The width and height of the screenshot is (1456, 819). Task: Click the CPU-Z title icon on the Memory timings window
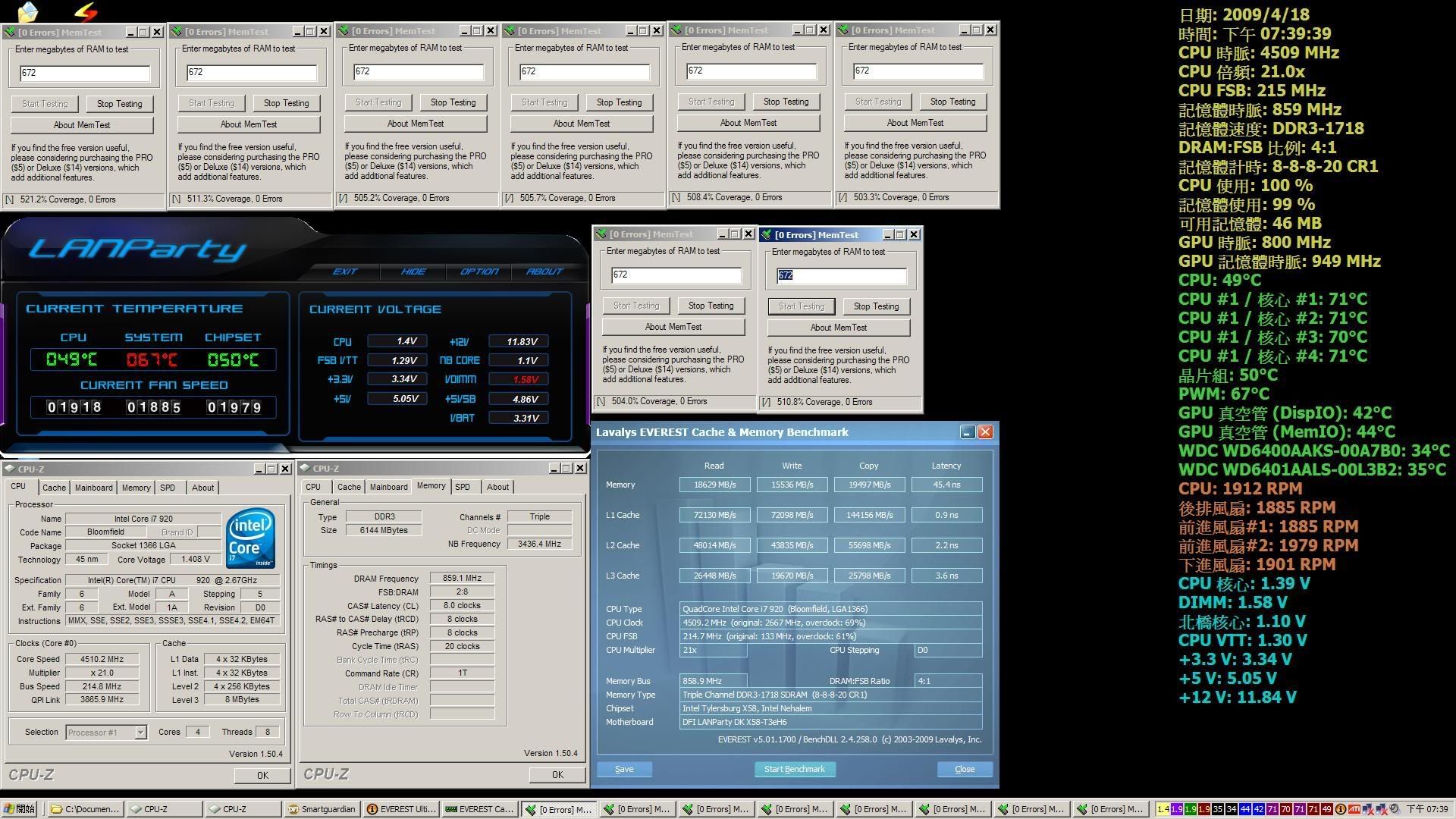(305, 468)
